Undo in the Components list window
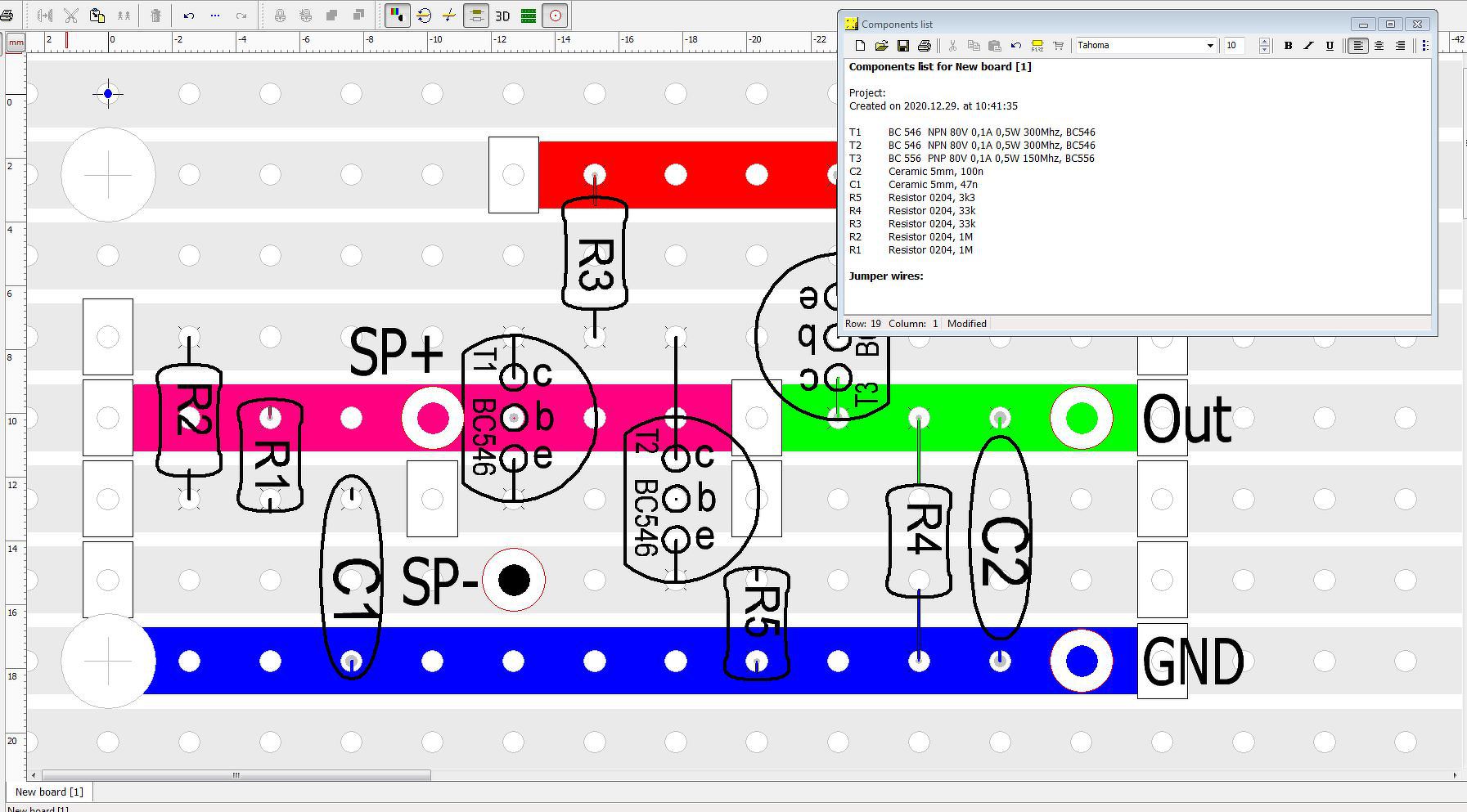Viewport: 1467px width, 812px height. coord(1016,46)
